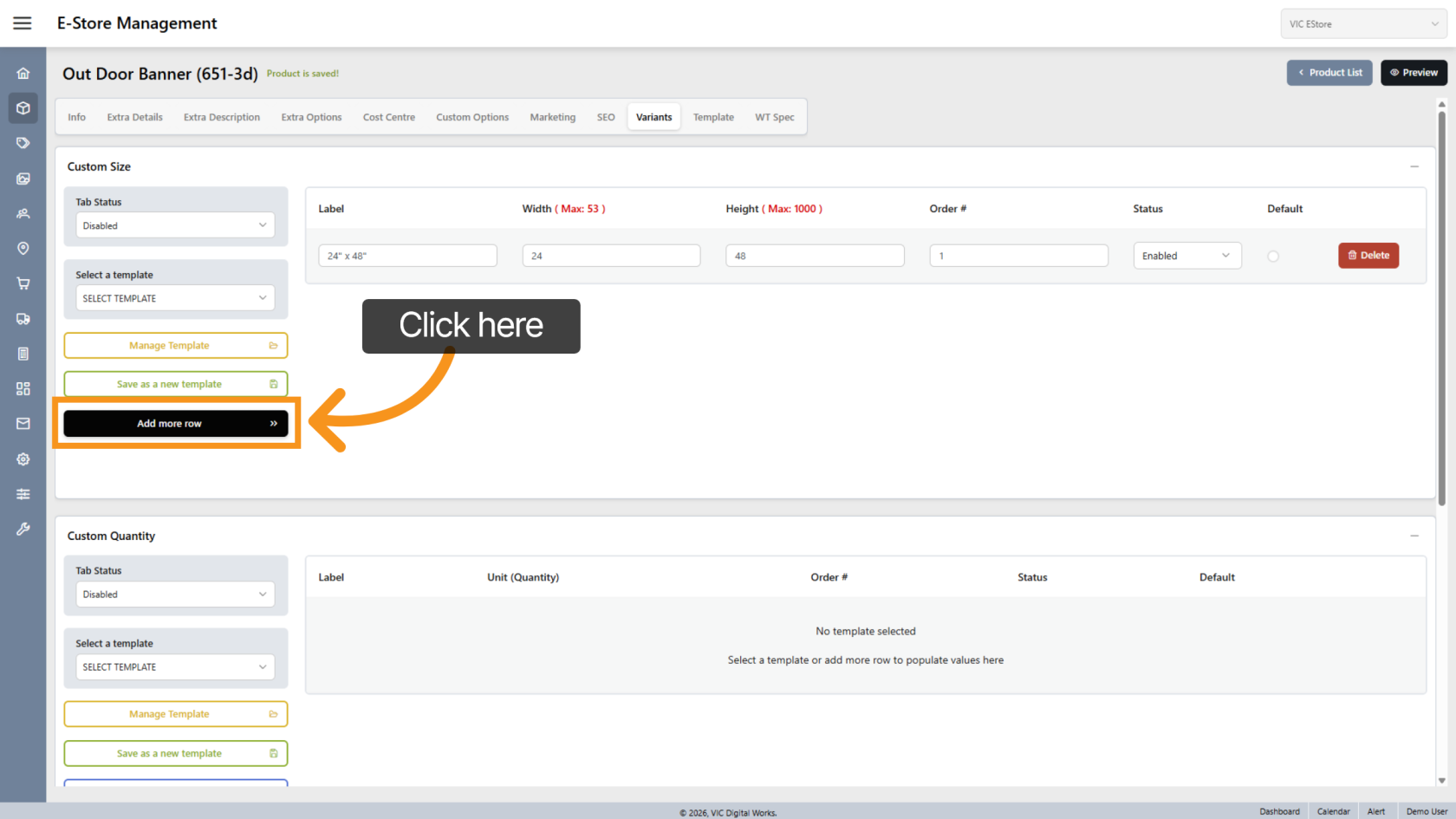Open the settings gear sidebar icon
Screen dimensions: 1456x819
tap(23, 459)
